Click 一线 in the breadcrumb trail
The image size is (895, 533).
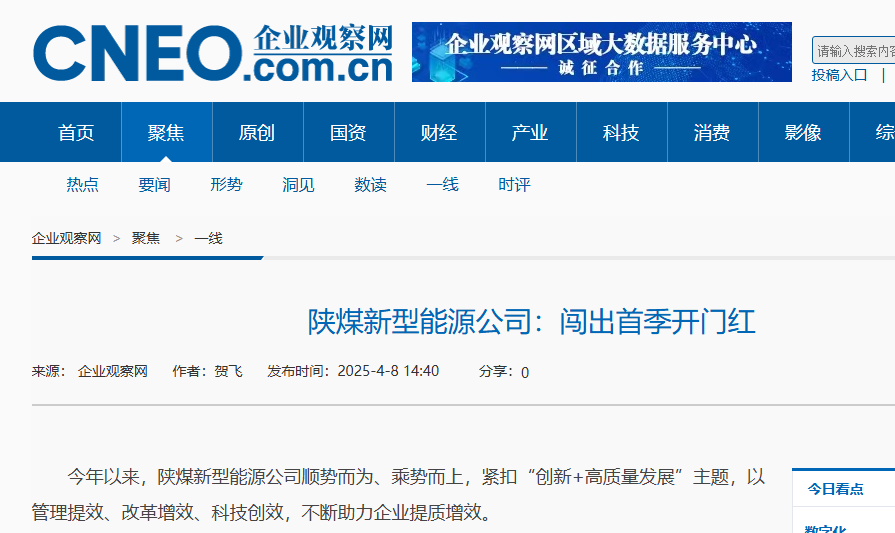(x=208, y=238)
